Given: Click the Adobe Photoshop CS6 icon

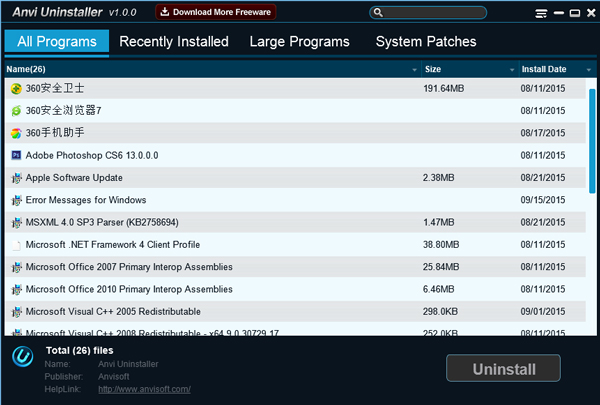Looking at the screenshot, I should point(16,155).
